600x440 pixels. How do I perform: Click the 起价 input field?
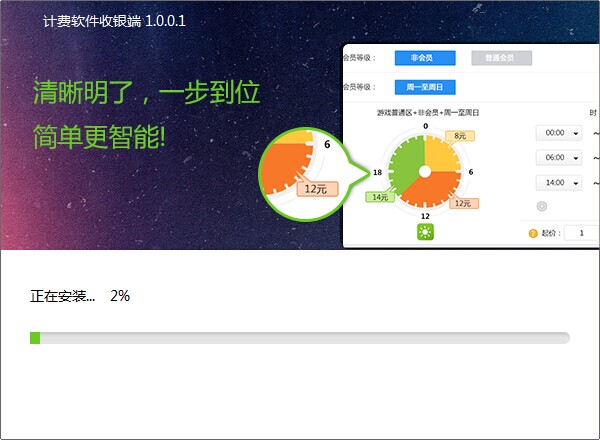[582, 233]
